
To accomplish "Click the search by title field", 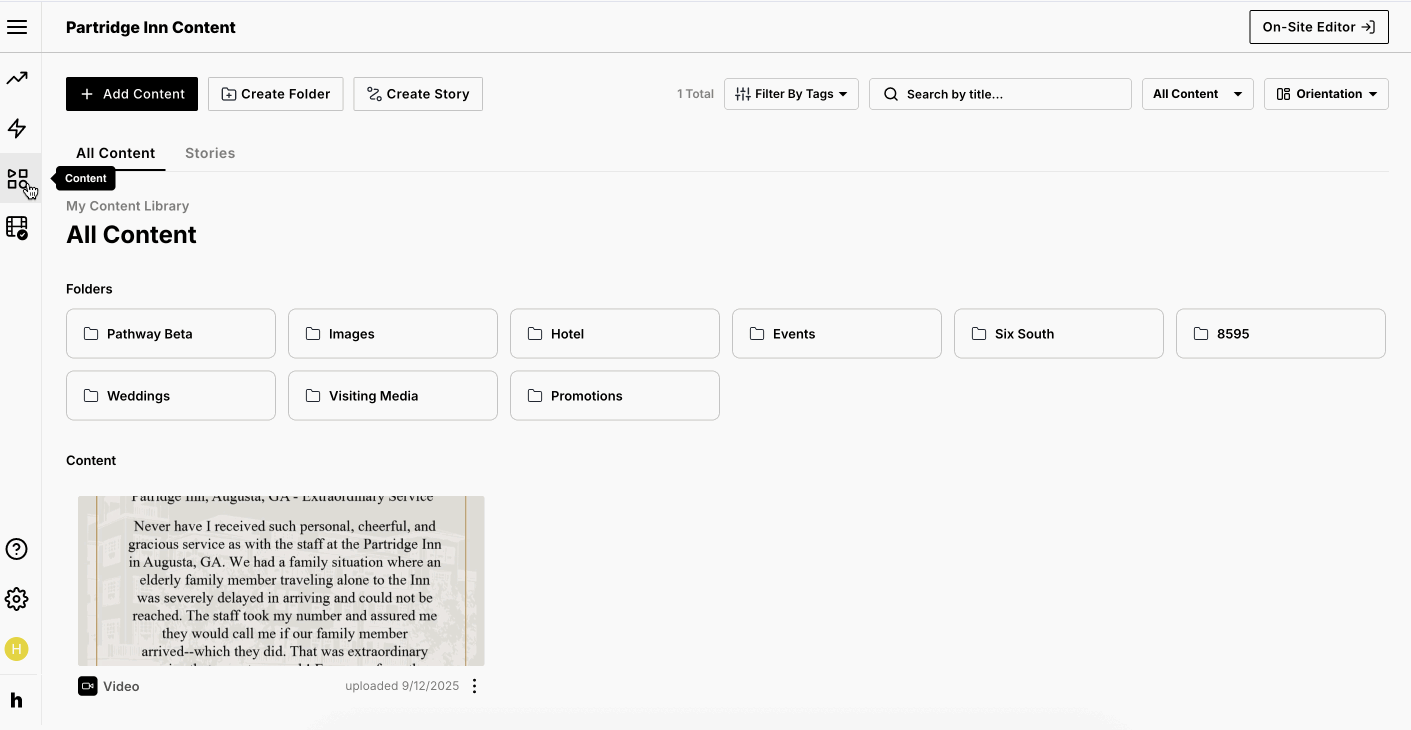I will (x=1000, y=93).
